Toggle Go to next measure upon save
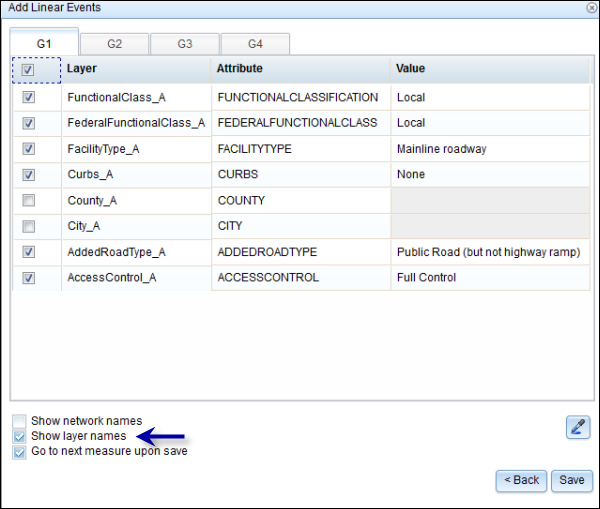This screenshot has width=600, height=509. pos(20,451)
